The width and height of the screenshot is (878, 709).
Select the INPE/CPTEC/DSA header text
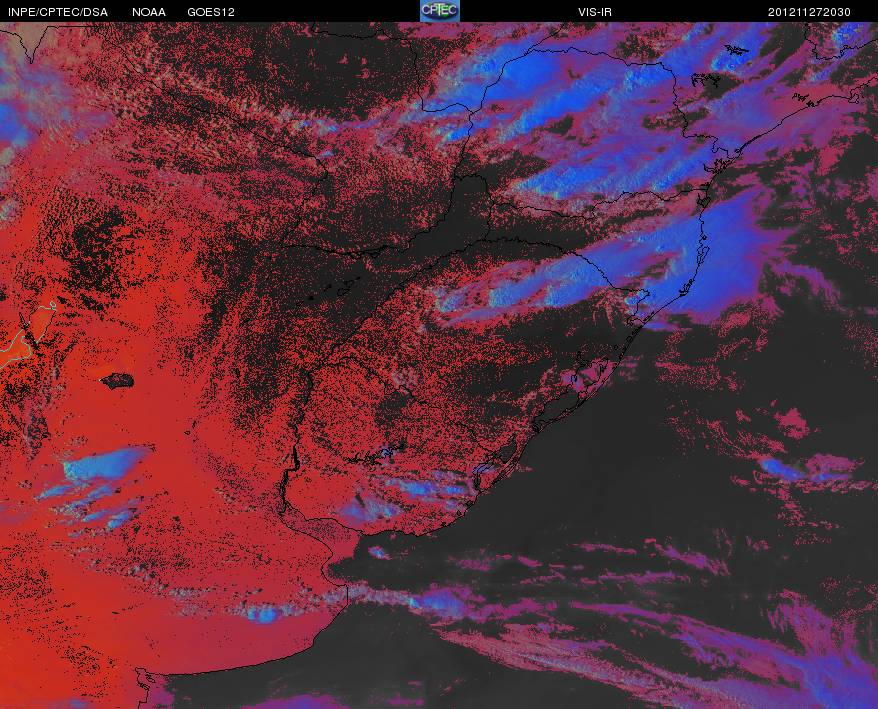click(x=58, y=12)
